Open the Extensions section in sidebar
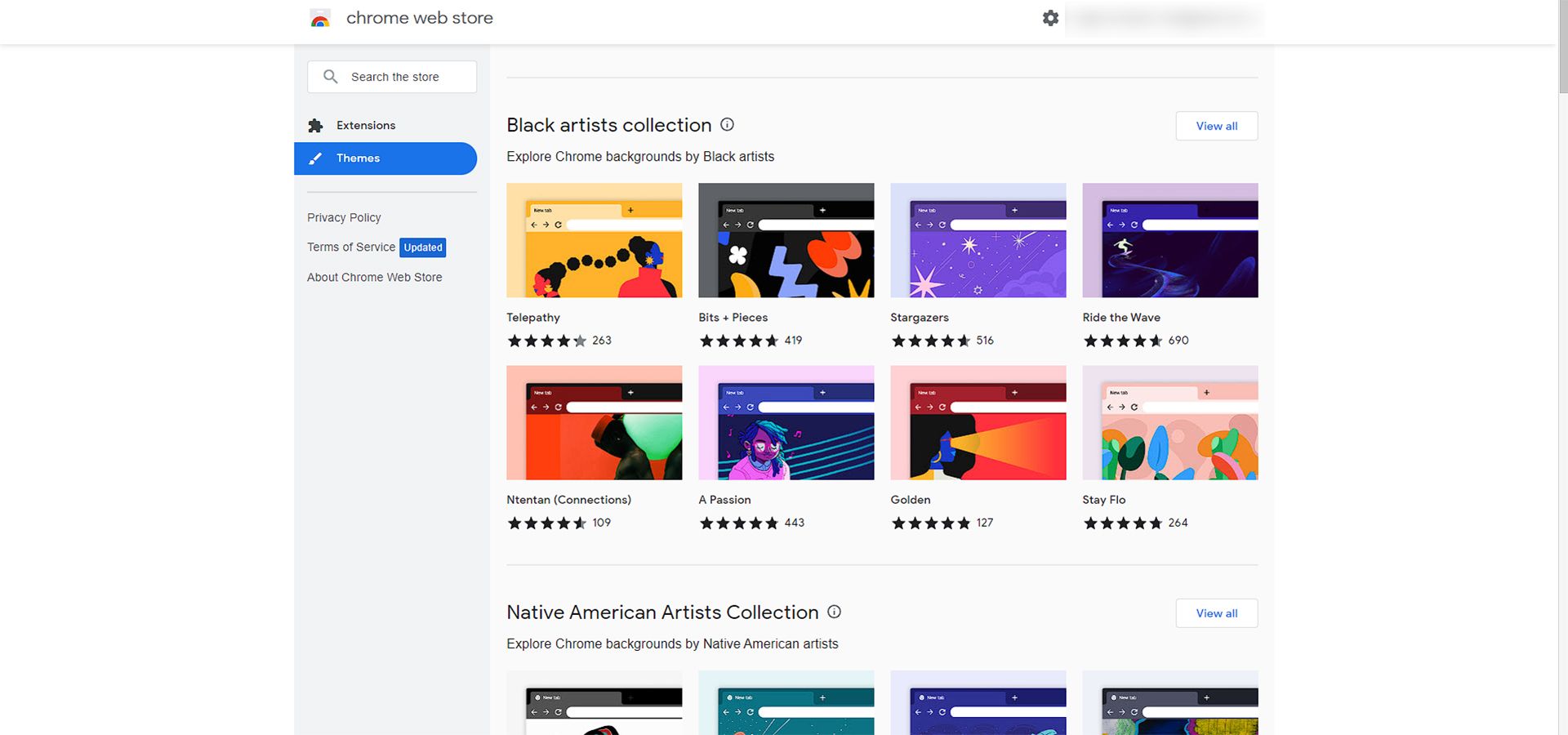Screen dimensions: 1568x735 (366, 126)
